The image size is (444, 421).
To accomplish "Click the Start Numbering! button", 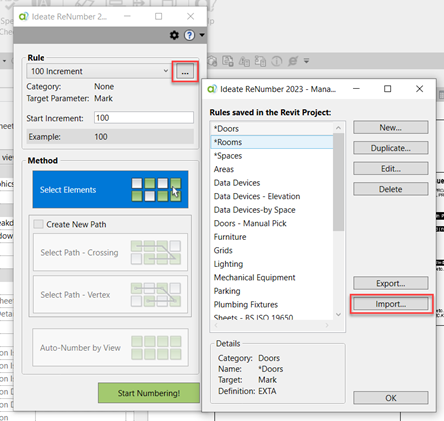I will (x=149, y=393).
